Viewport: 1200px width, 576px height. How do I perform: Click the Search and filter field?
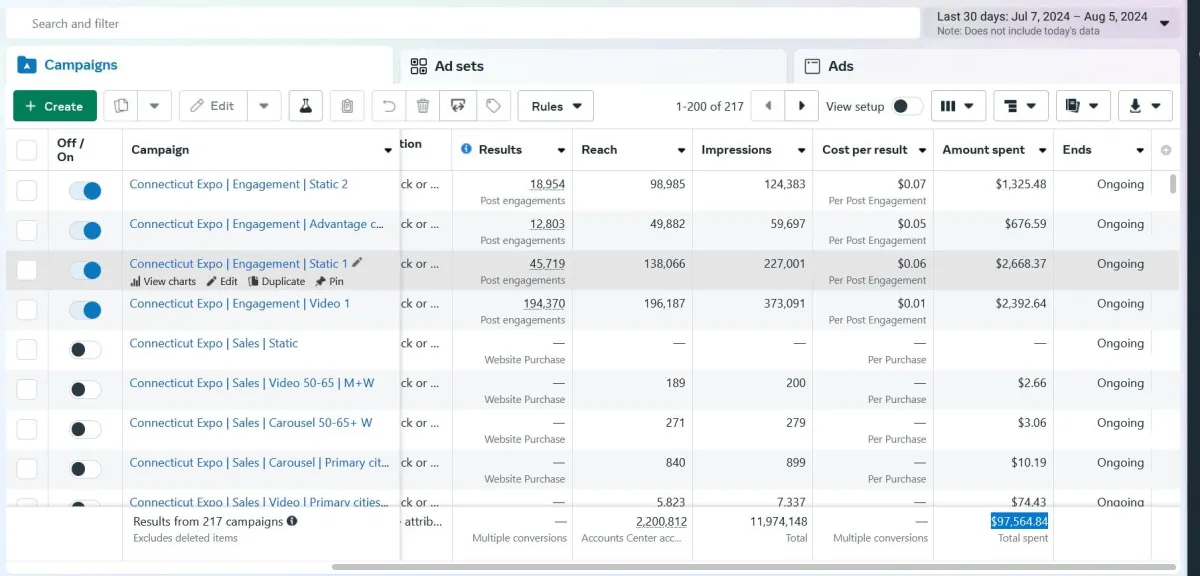pos(463,23)
